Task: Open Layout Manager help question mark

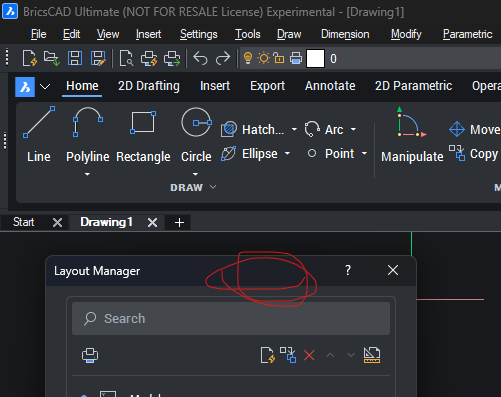Action: [x=348, y=270]
